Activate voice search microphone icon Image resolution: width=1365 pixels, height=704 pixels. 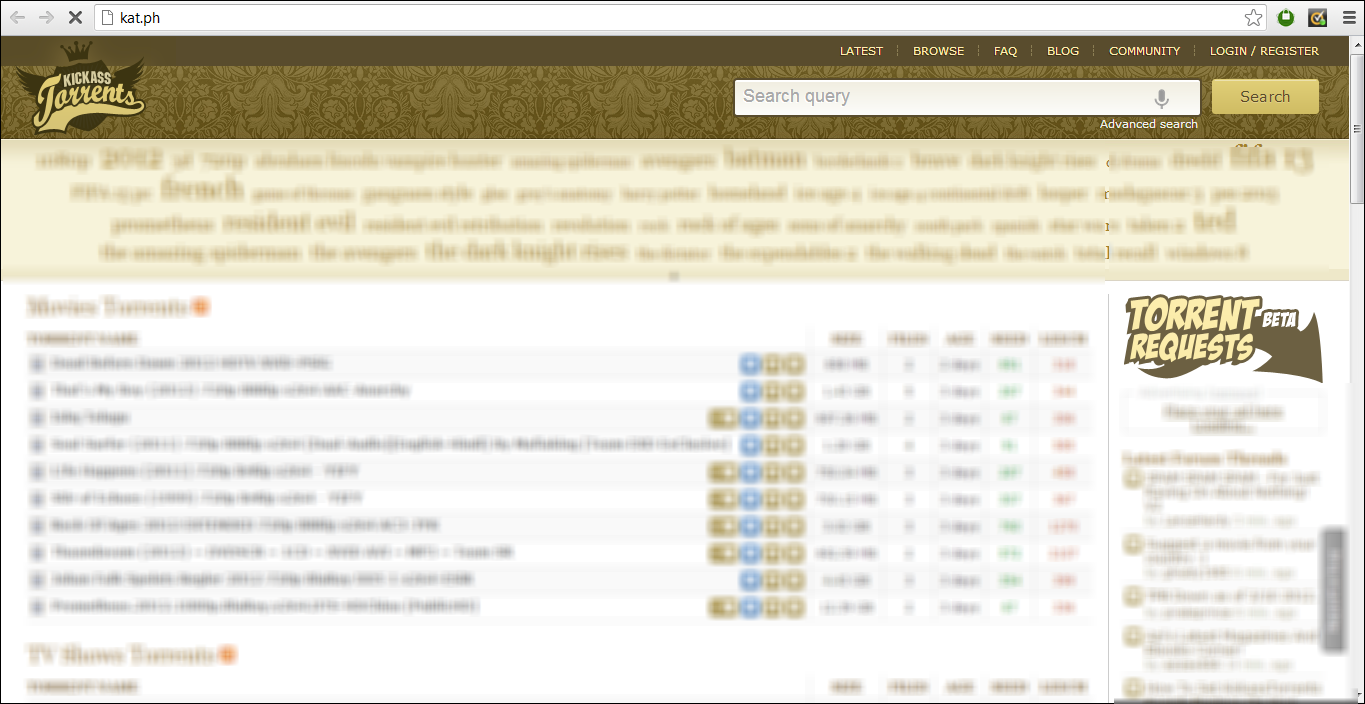[x=1161, y=98]
